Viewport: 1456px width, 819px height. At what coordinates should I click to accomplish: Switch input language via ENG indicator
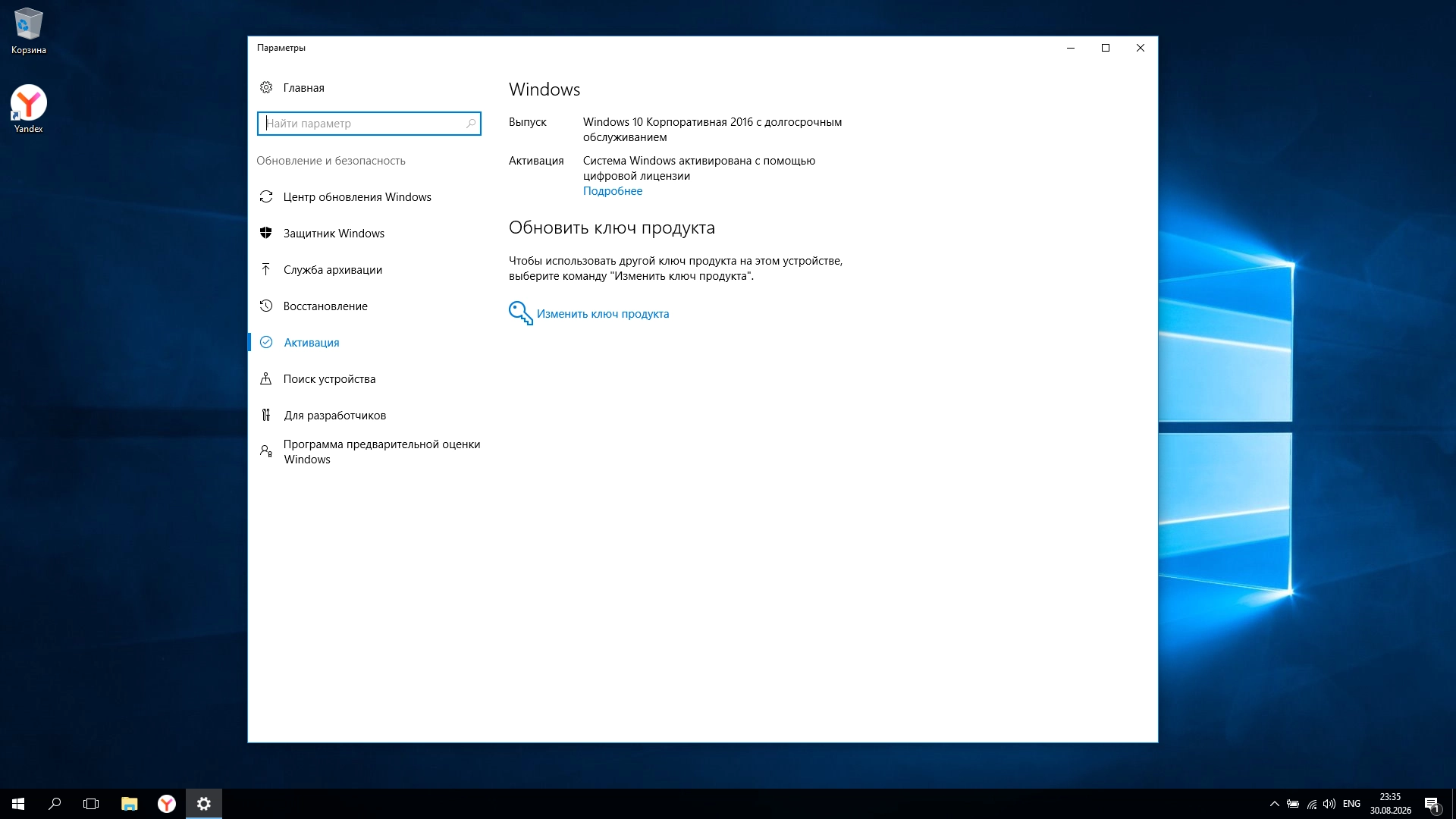1351,804
